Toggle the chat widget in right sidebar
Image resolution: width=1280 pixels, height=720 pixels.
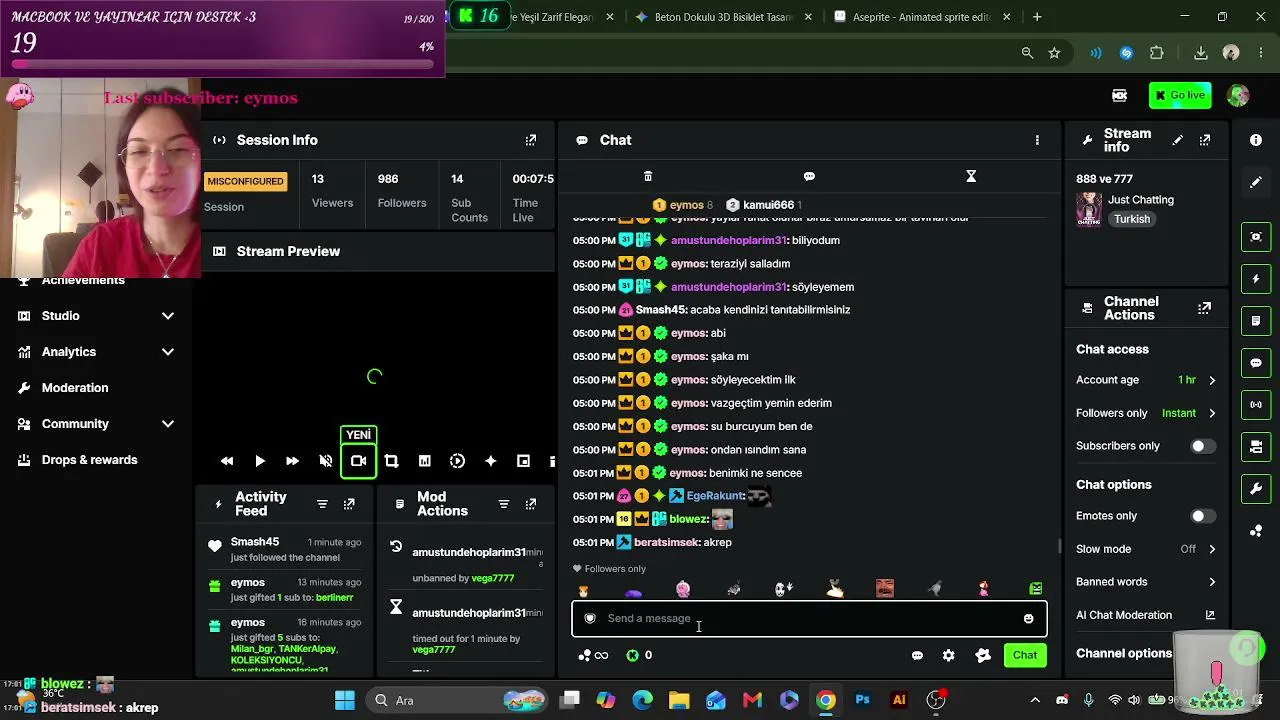tap(1256, 363)
